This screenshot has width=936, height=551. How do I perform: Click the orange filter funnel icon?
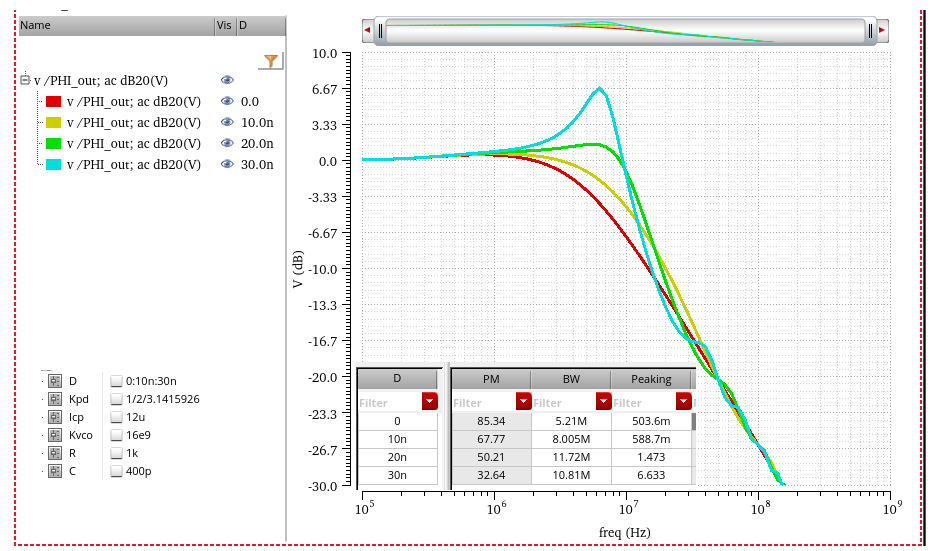click(271, 60)
